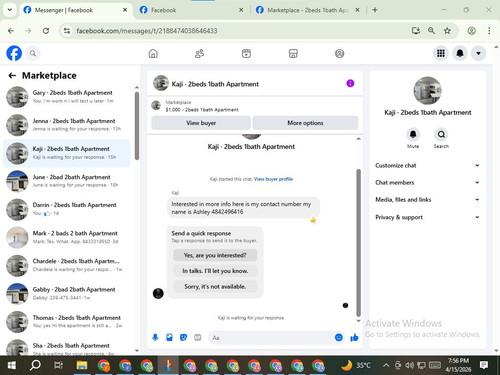This screenshot has height=375, width=500.
Task: Click the back arrow beside Marketplace
Action: [12, 76]
